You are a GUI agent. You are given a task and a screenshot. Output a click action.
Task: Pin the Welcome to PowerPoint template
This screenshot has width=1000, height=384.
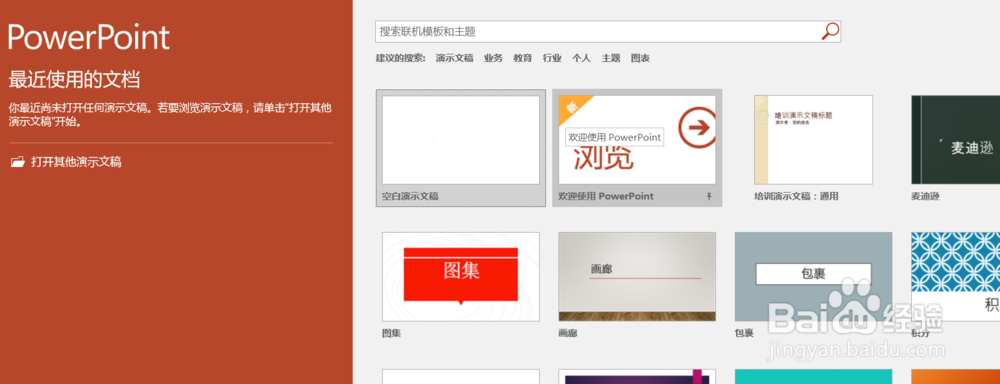tap(709, 197)
